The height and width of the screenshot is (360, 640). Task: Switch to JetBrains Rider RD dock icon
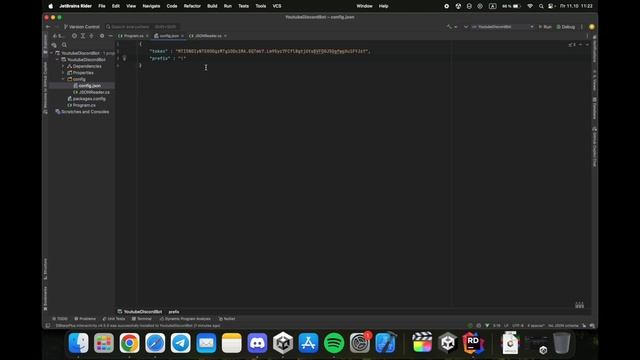(473, 343)
